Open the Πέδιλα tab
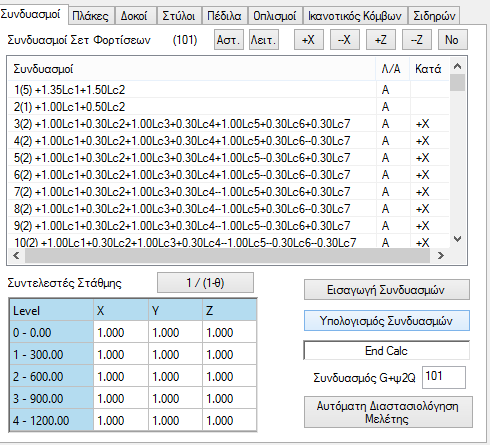Screen dimensions: 490x445 pos(224,16)
